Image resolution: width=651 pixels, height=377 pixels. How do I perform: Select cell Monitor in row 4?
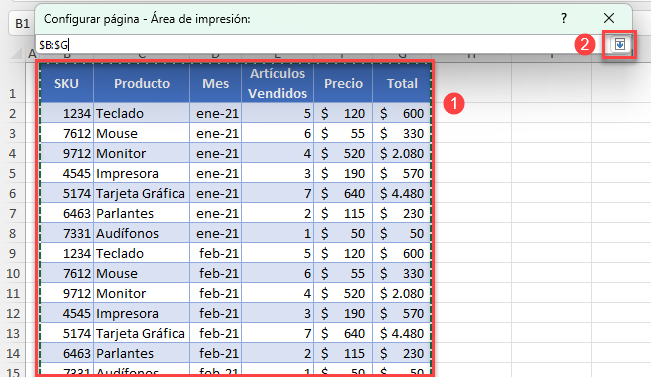(x=142, y=153)
